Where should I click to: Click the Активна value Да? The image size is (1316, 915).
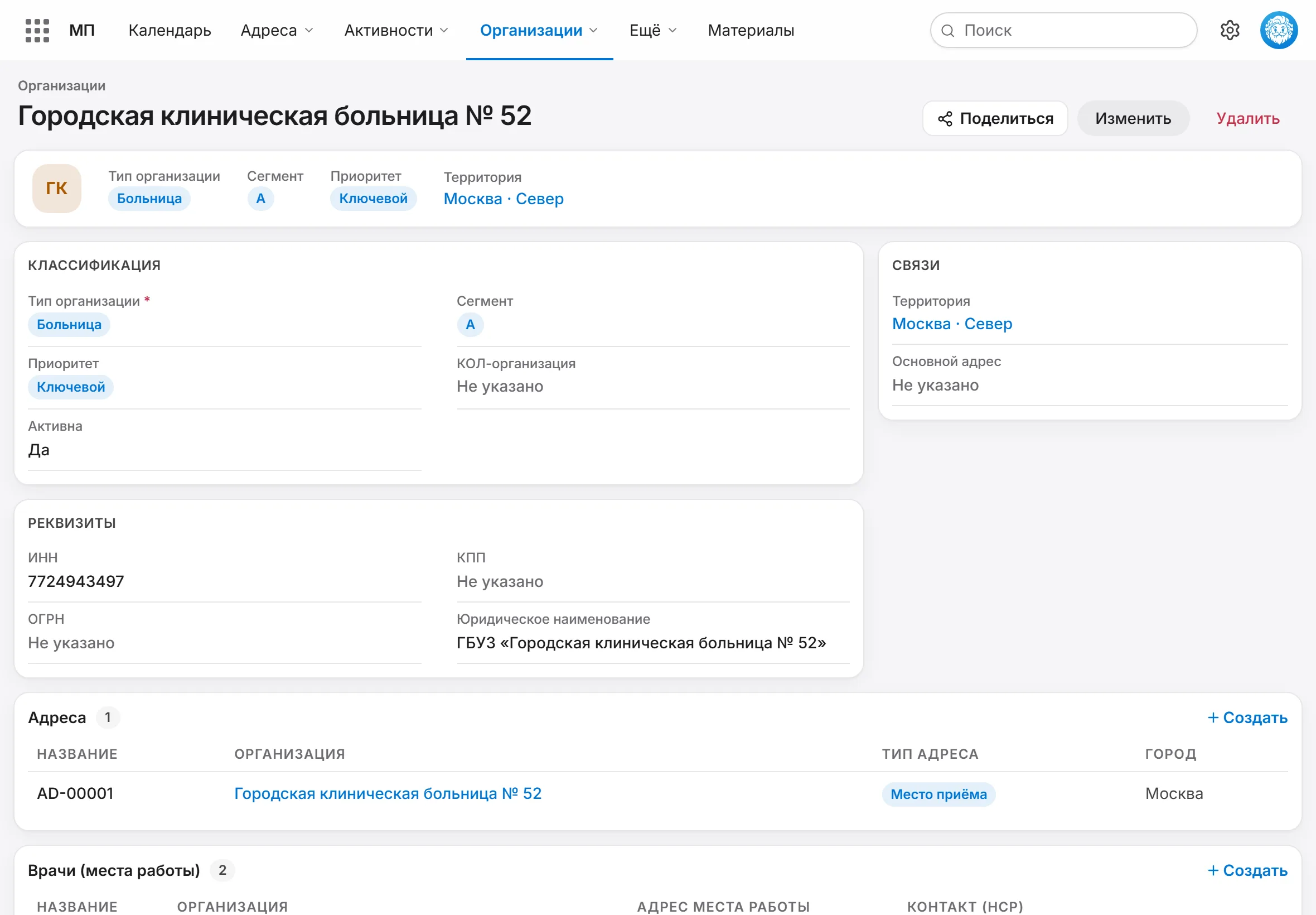coord(38,450)
